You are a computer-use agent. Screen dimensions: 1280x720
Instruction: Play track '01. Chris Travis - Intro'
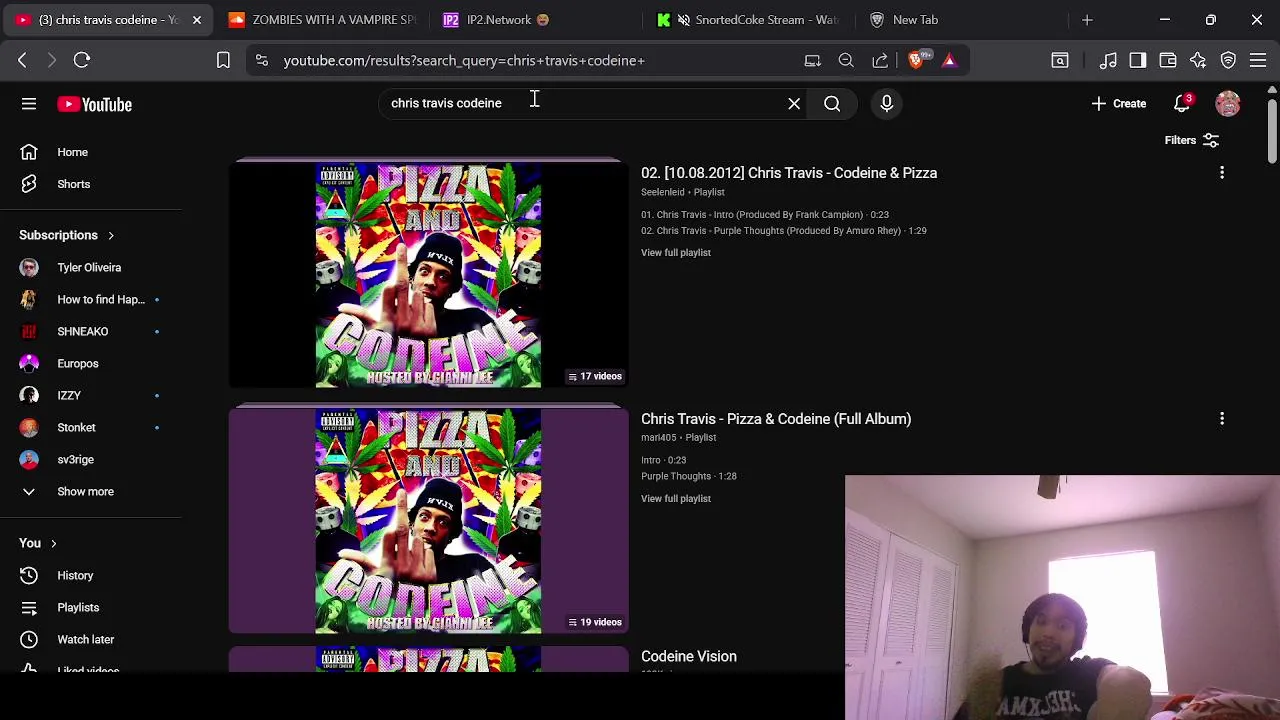click(x=765, y=214)
